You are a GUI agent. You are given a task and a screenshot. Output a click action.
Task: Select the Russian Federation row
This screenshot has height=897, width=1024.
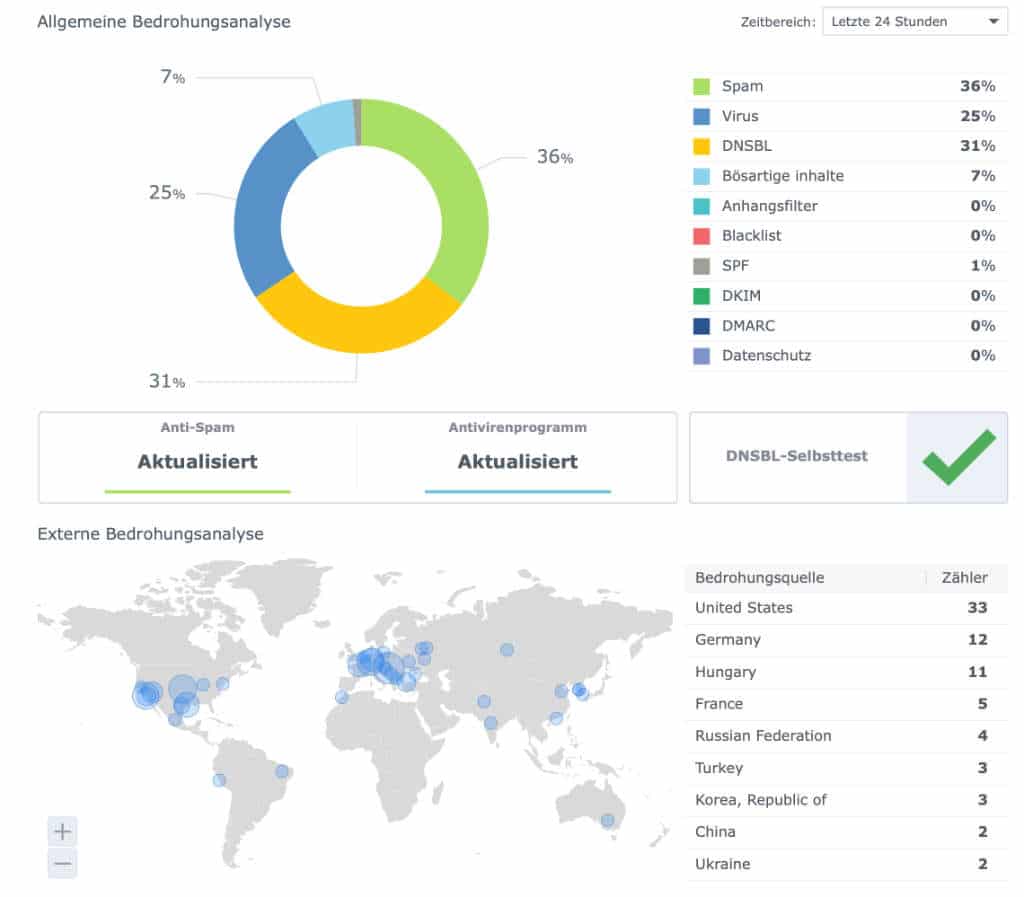click(x=846, y=736)
